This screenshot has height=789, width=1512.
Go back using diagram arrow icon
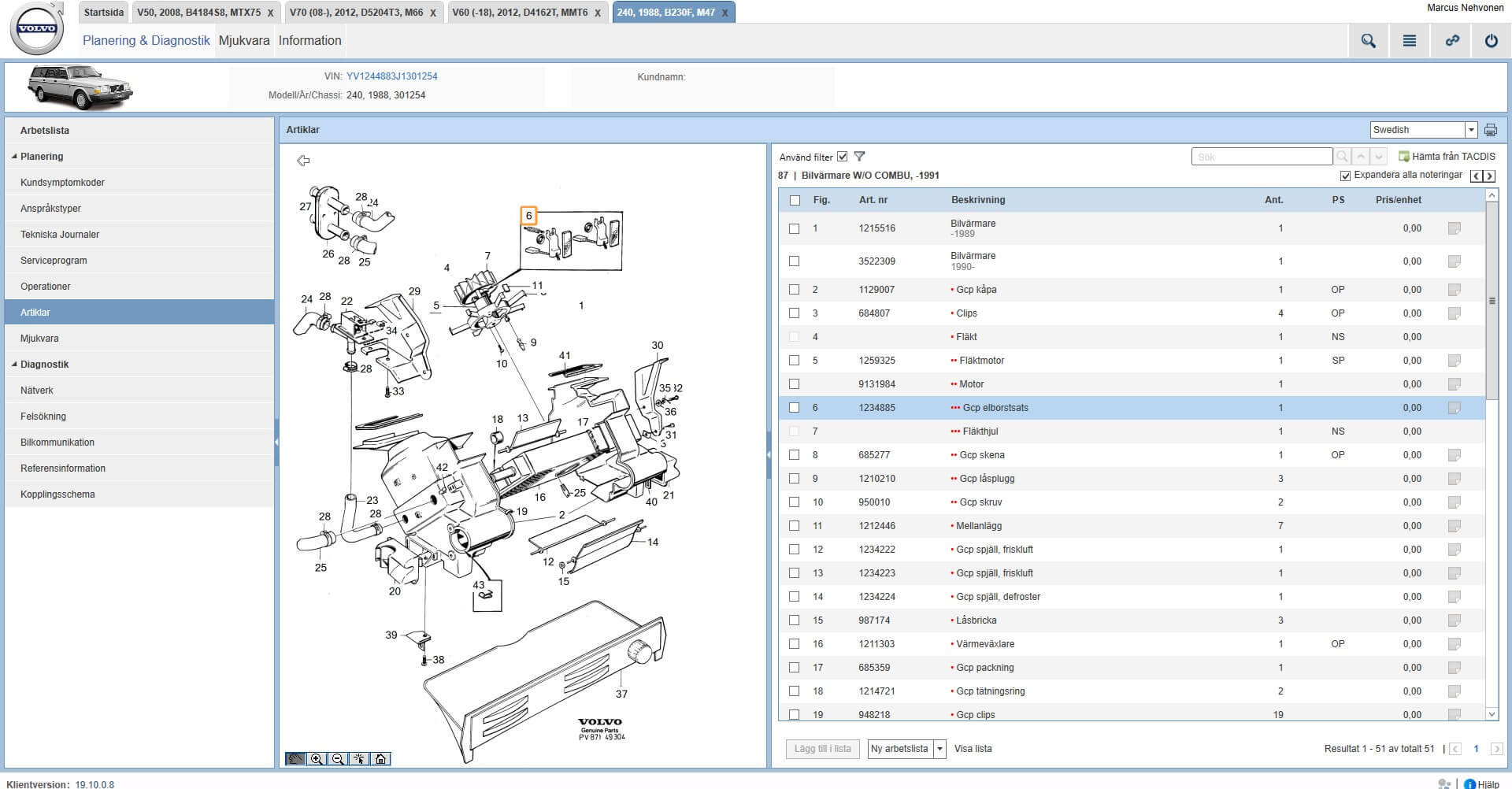(x=303, y=161)
